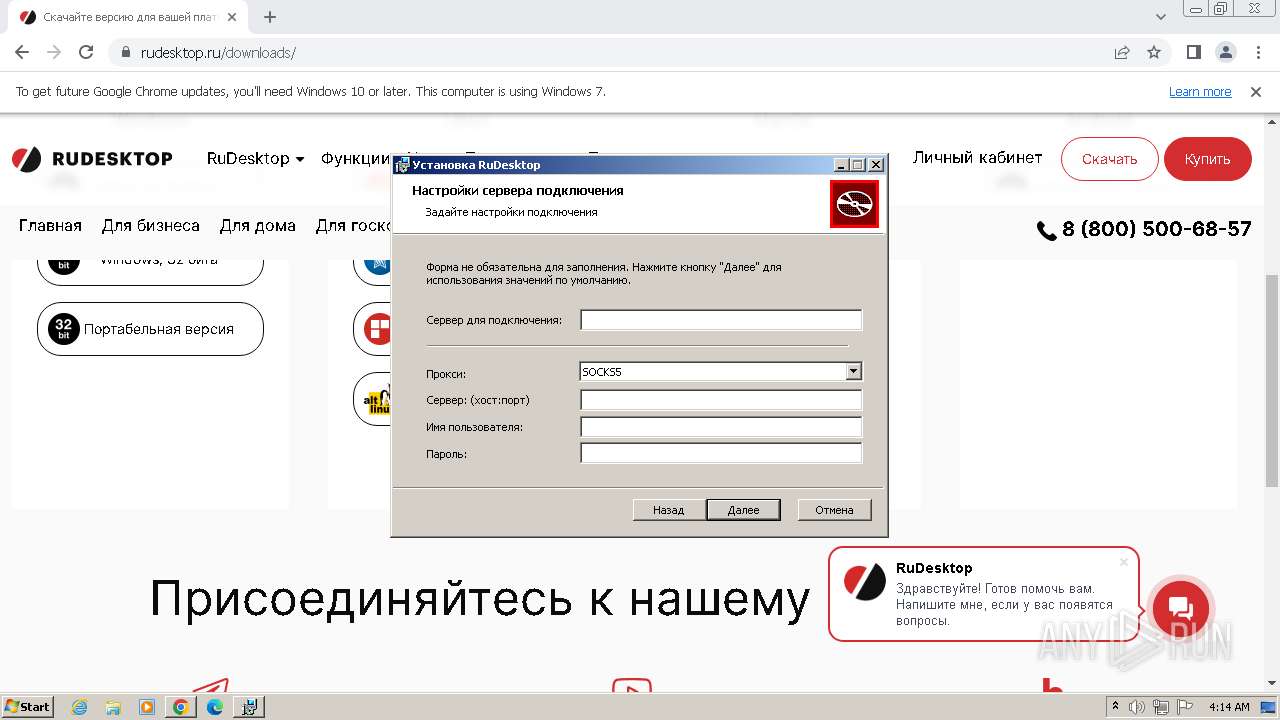Viewport: 1280px width, 720px height.
Task: Bookmark this page with the star icon
Action: (1154, 52)
